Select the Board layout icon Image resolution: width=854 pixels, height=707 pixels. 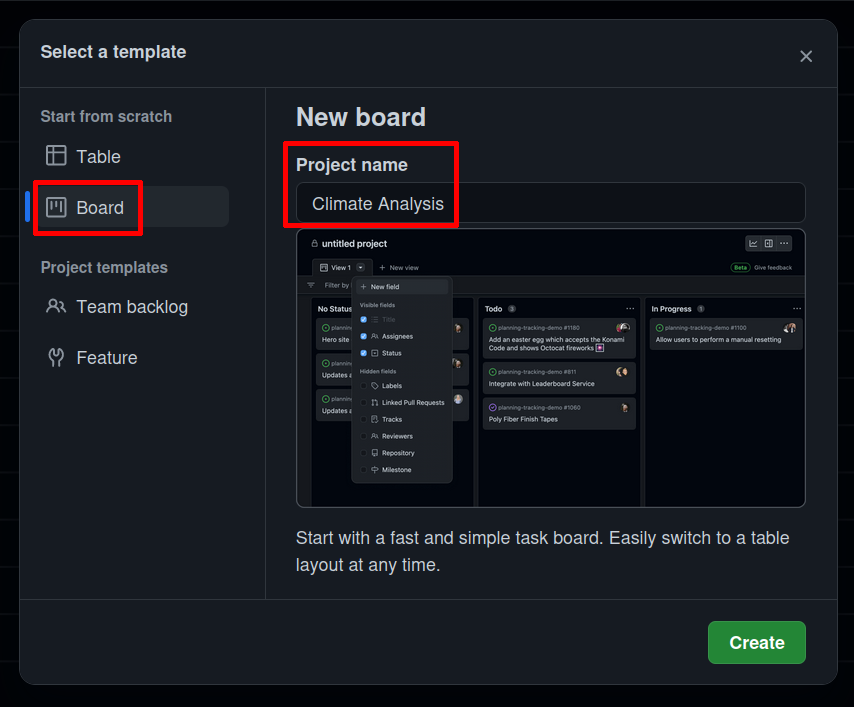pyautogui.click(x=58, y=208)
